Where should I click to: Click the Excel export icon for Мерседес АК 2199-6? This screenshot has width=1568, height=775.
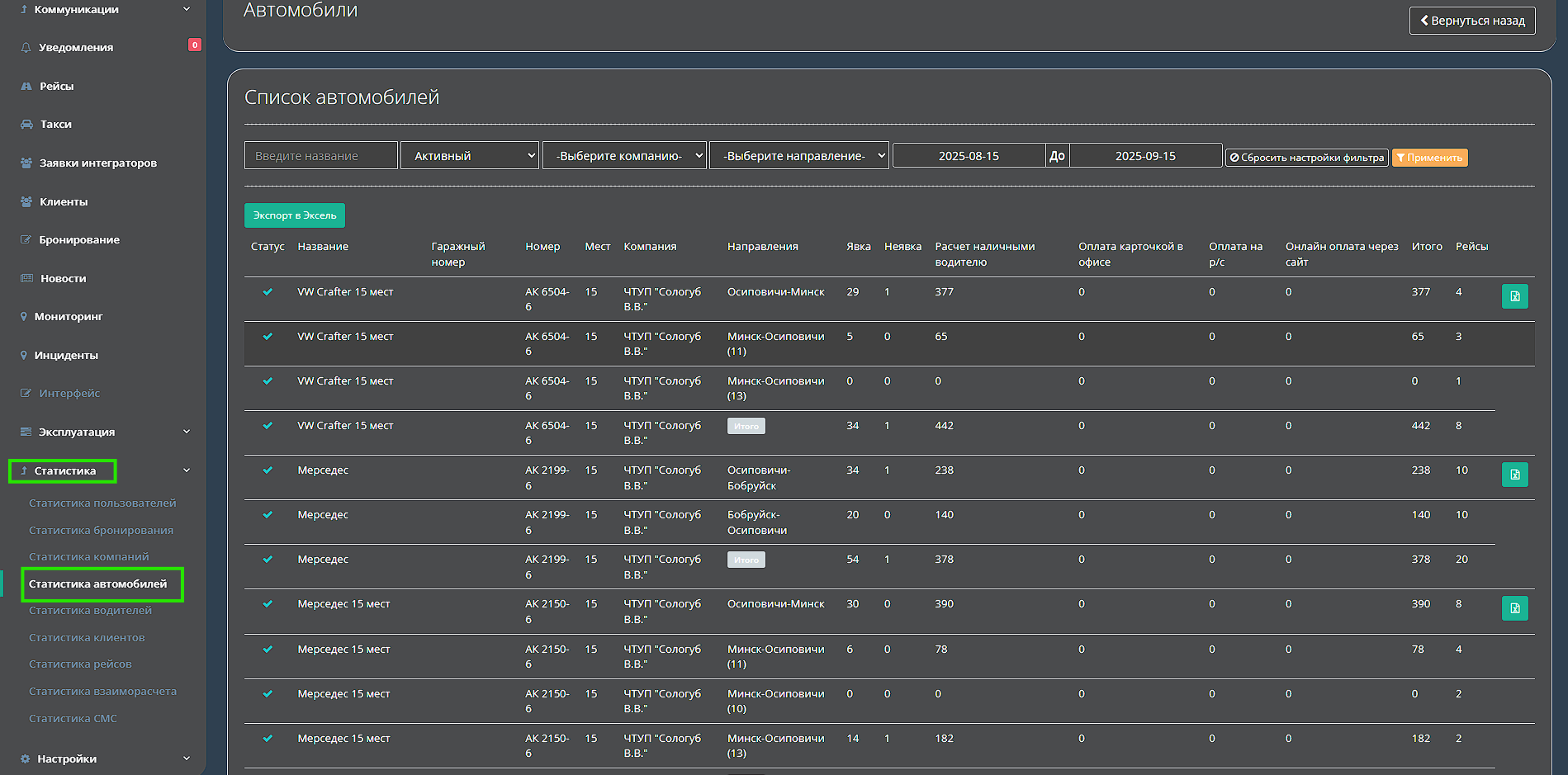click(1514, 475)
